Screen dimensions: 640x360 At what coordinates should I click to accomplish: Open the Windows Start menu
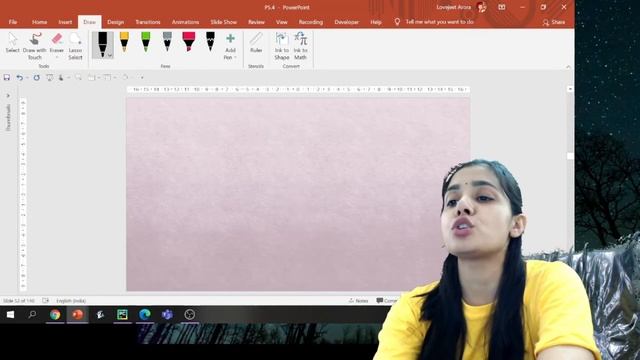[x=11, y=315]
